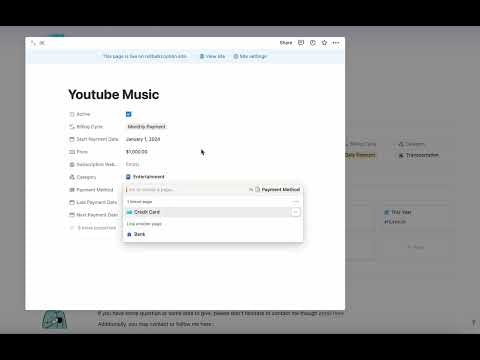Click the avatar illustration in background page

55,320
